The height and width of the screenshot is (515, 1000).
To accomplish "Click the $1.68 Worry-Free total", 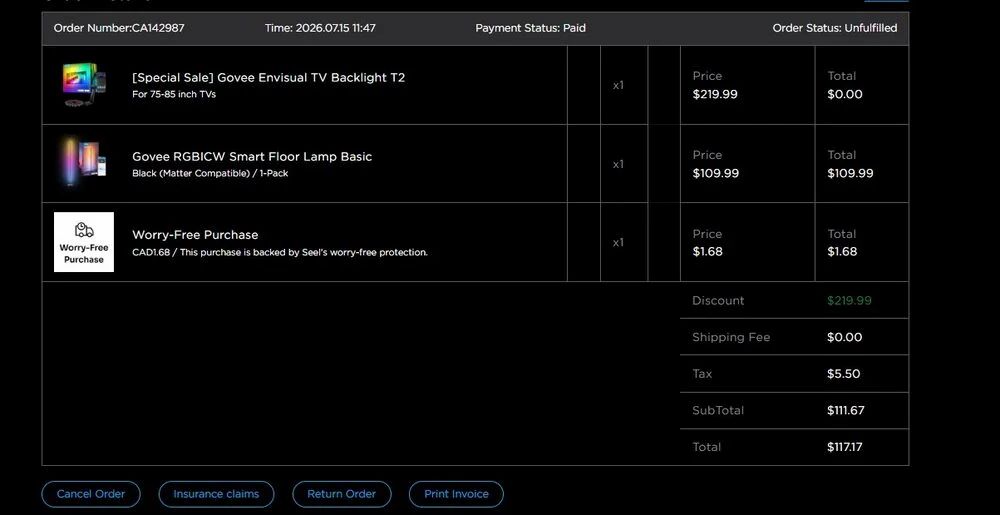I will (842, 252).
